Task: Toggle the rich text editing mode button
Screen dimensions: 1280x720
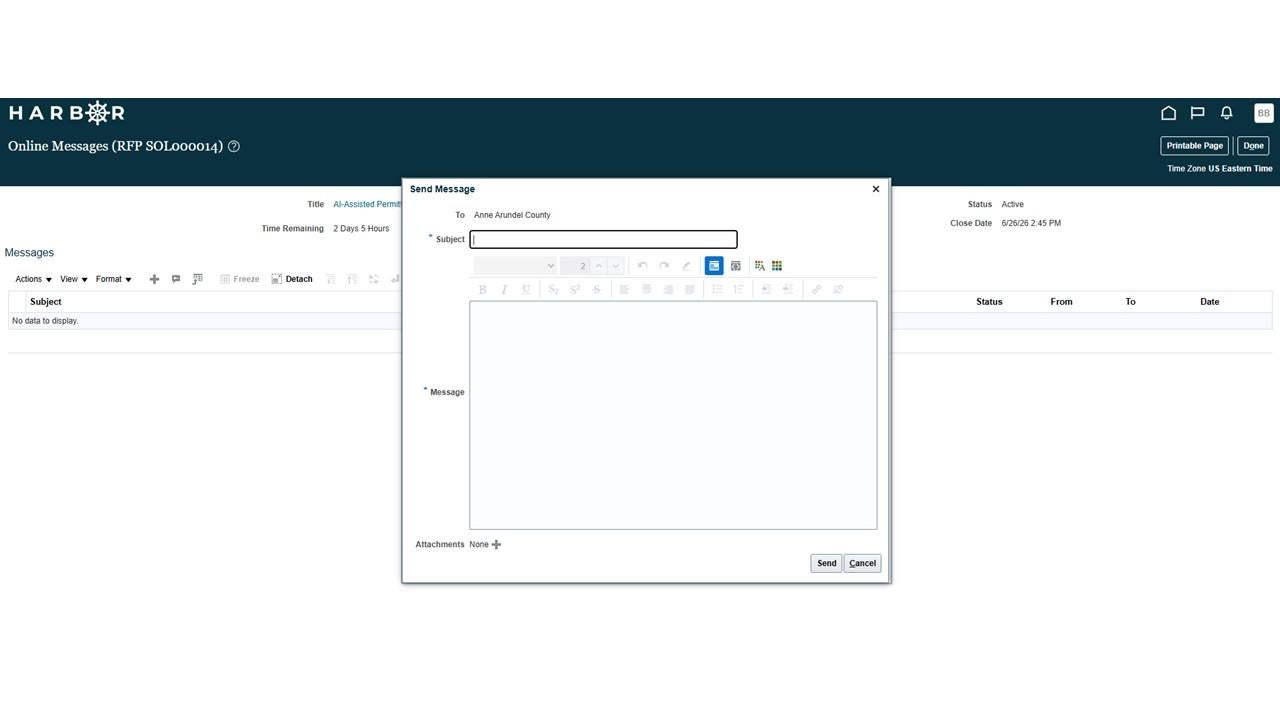Action: pyautogui.click(x=714, y=265)
